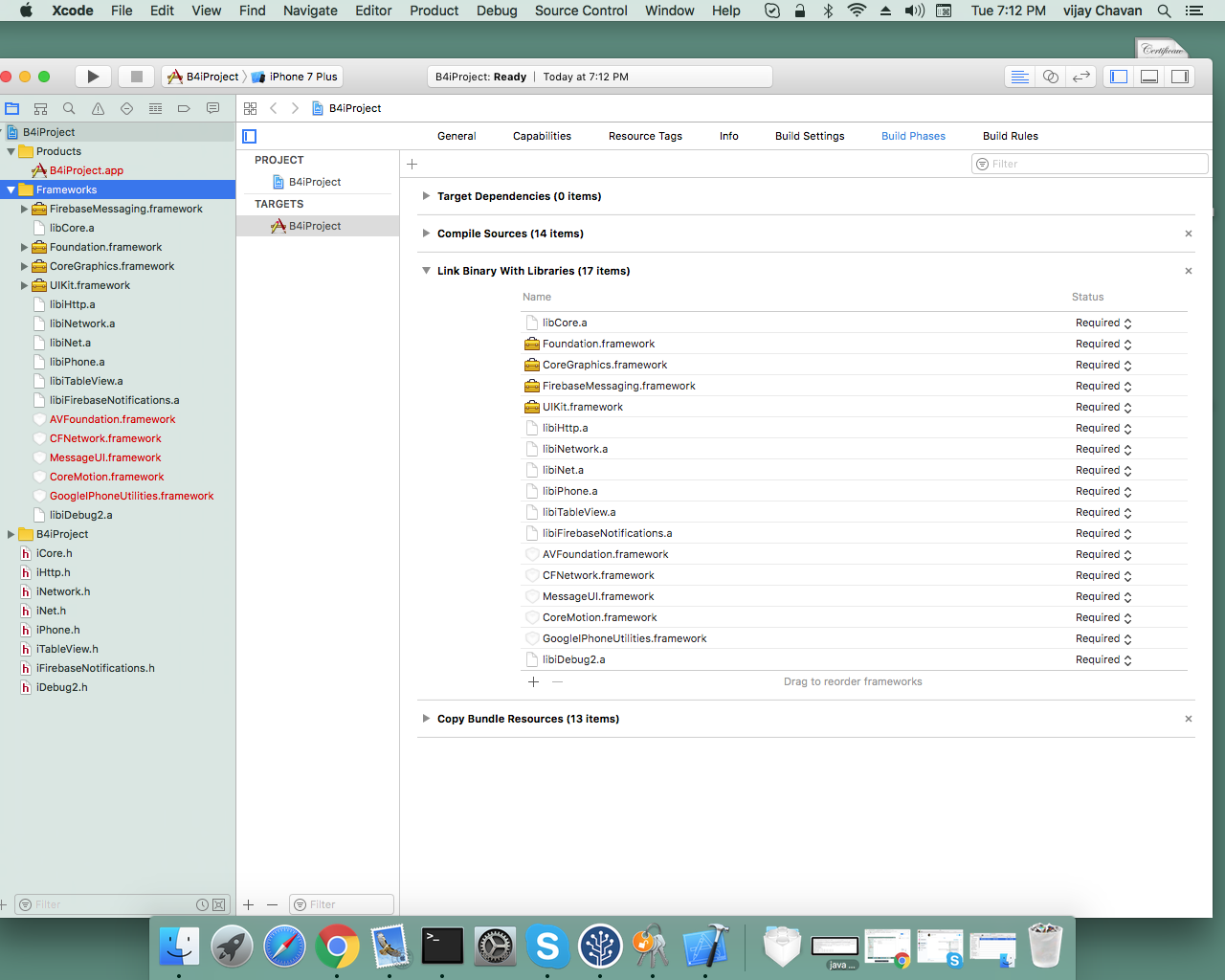Toggle the Navigator panel visibility
This screenshot has height=980, width=1225.
1119,77
